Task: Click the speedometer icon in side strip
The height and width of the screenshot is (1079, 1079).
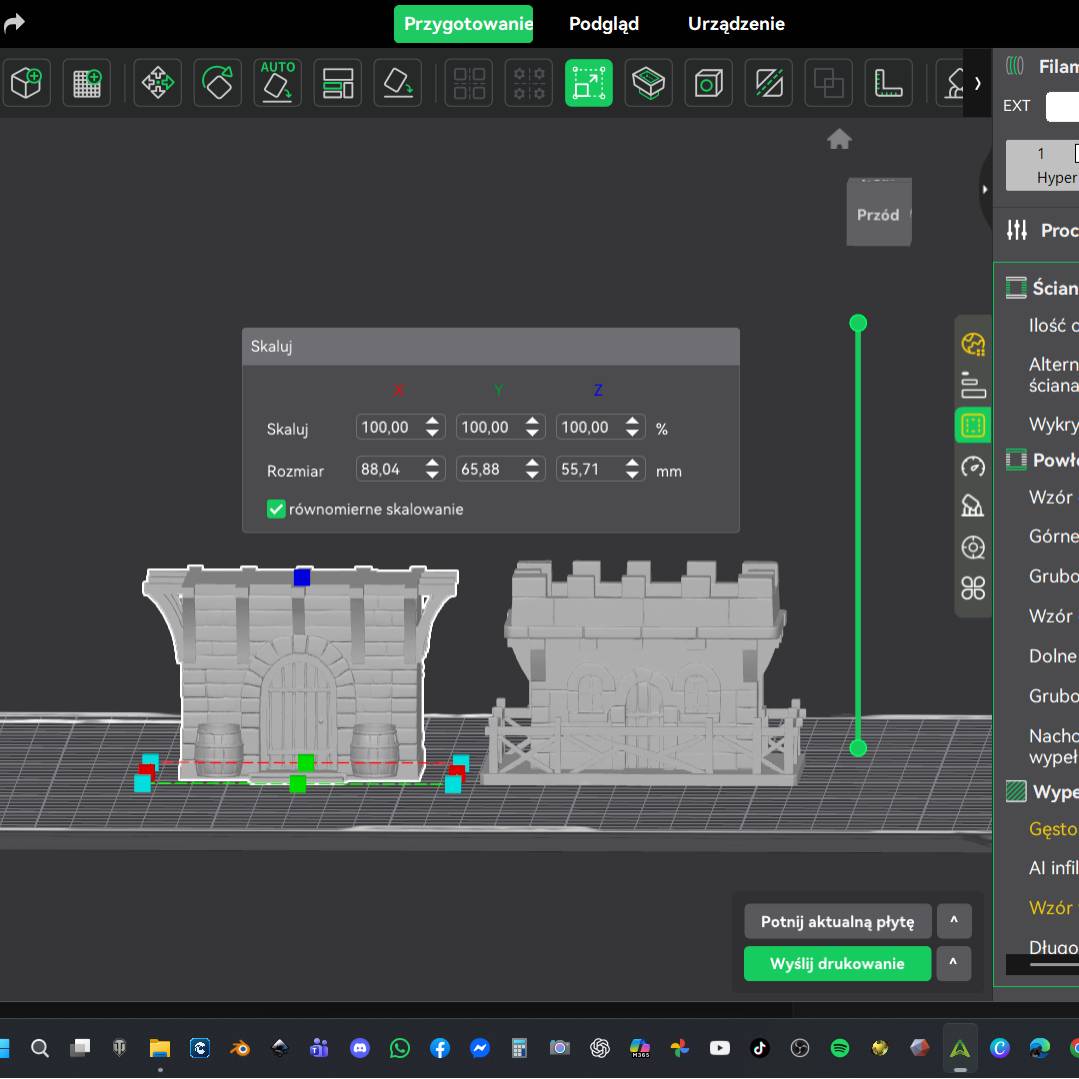Action: (972, 466)
